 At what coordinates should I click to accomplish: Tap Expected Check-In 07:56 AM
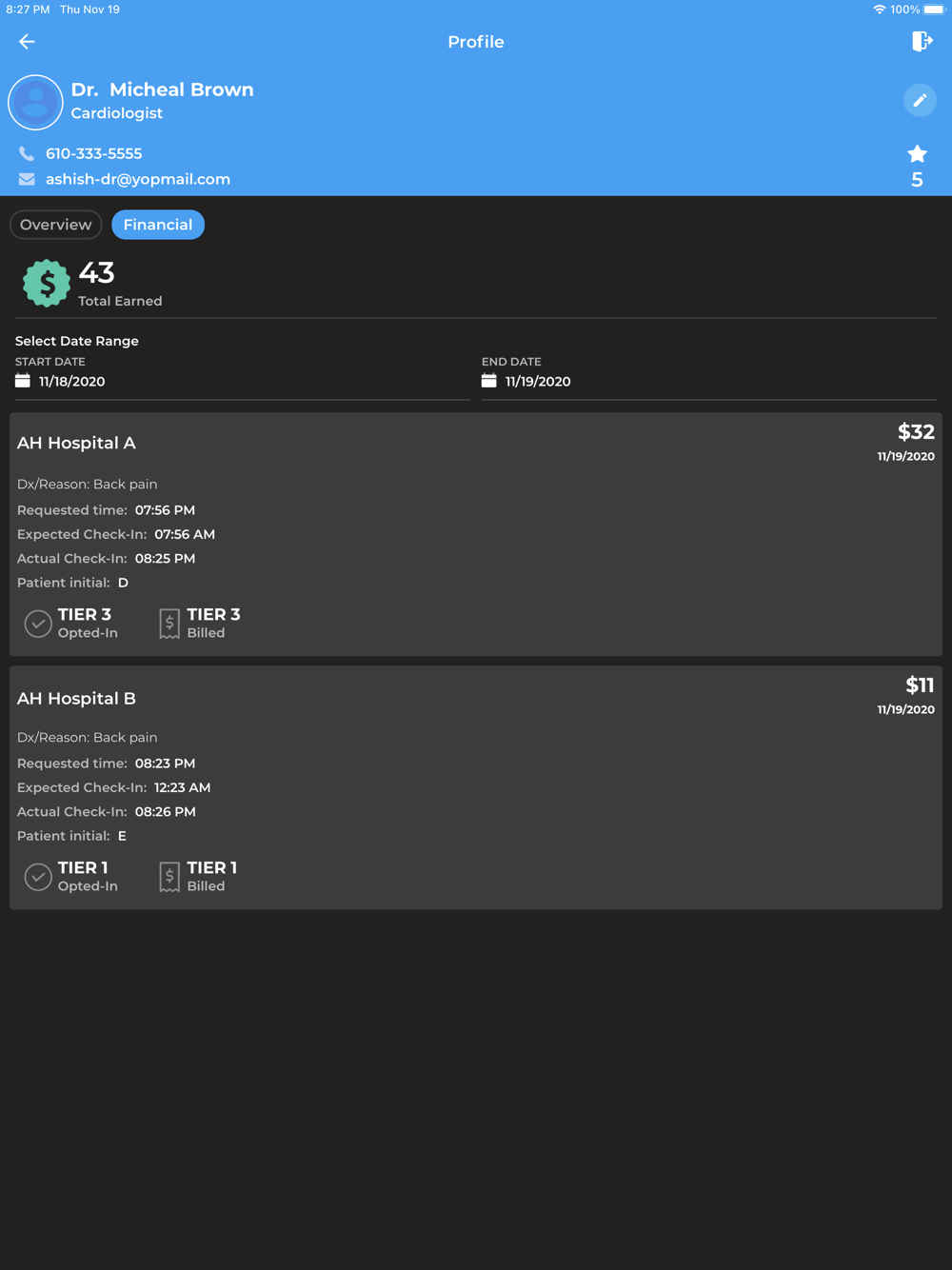[116, 534]
